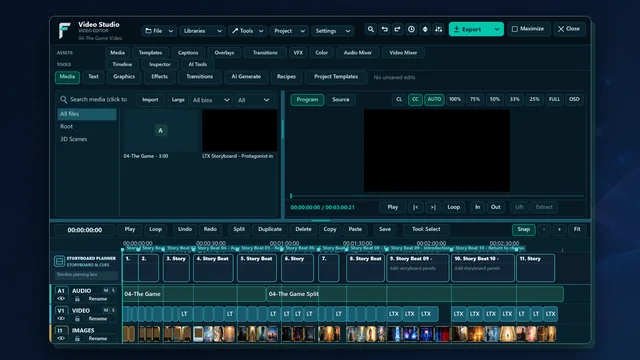Open the history clock icon

(x=411, y=29)
